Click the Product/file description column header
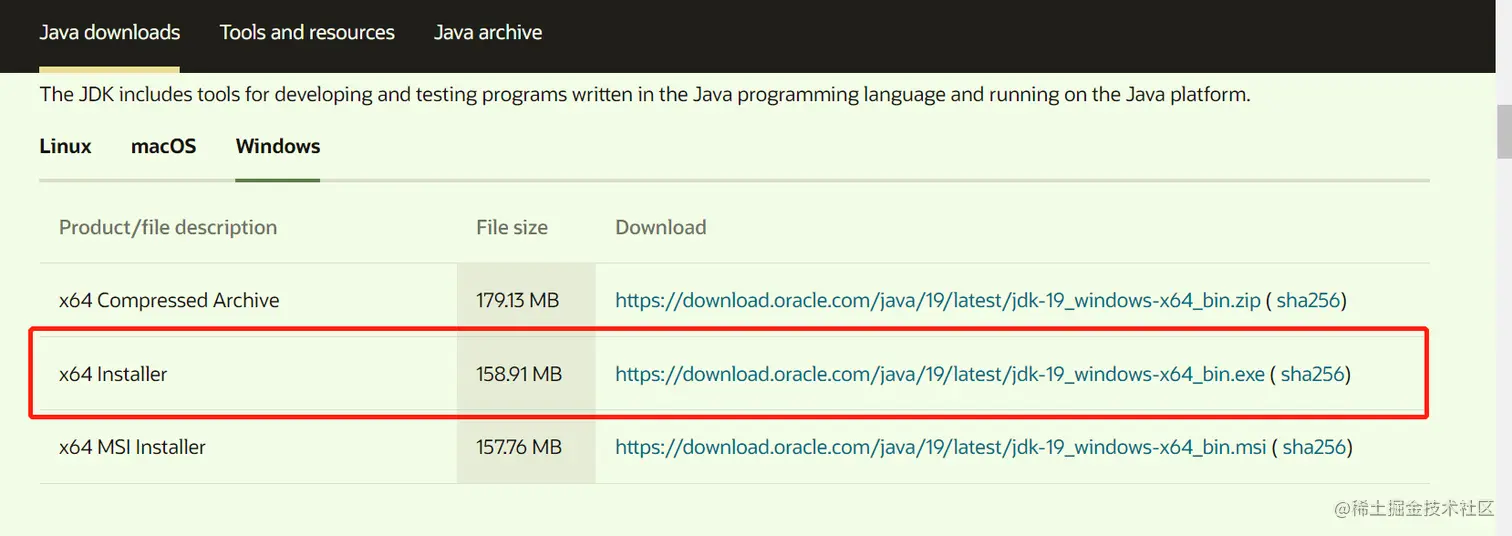This screenshot has width=1512, height=536. (x=168, y=227)
